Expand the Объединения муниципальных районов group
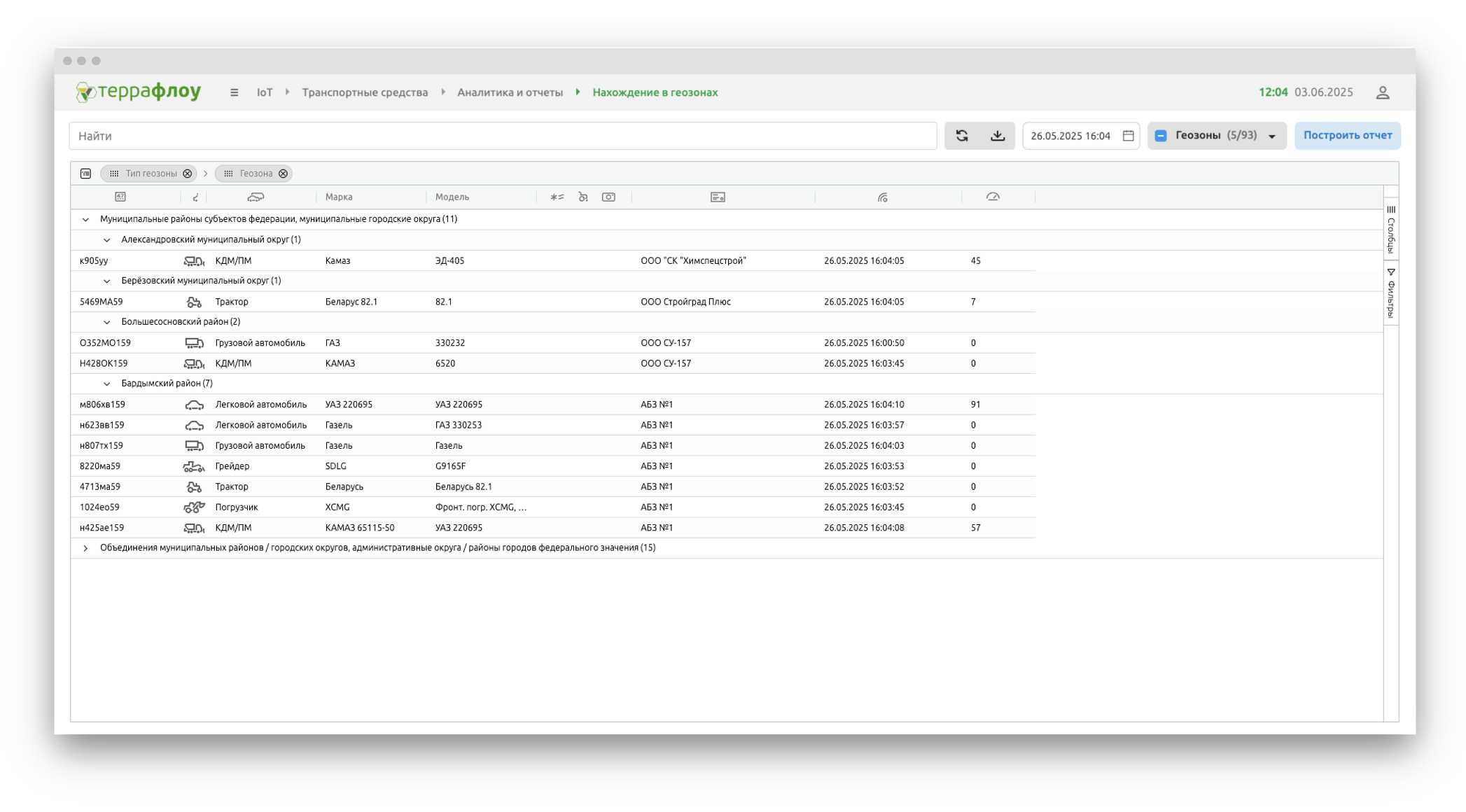This screenshot has width=1466, height=812. point(85,548)
